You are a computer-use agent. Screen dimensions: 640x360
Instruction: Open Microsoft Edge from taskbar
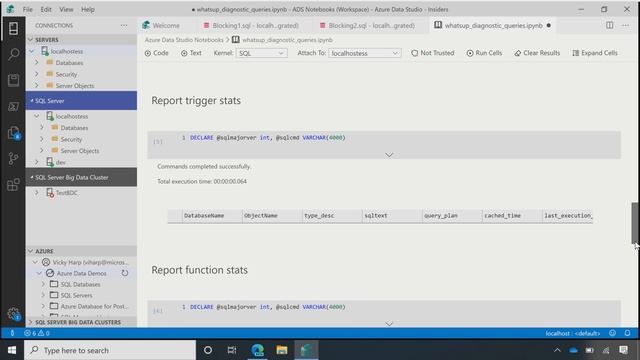(x=258, y=350)
